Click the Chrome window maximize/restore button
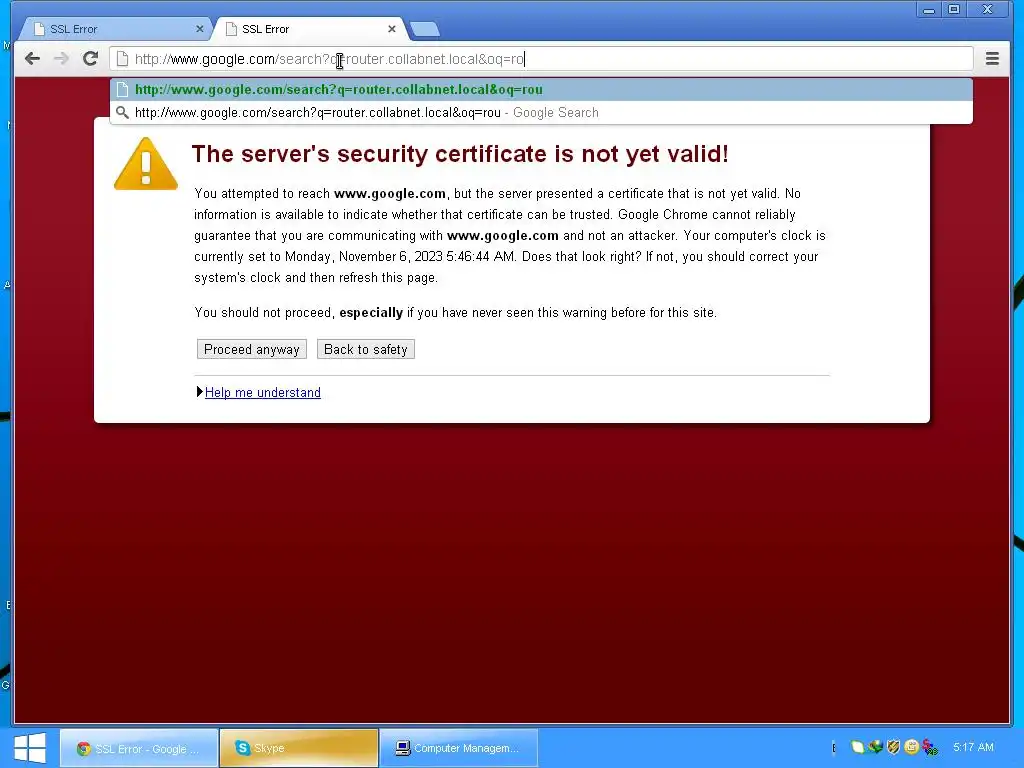The image size is (1024, 768). click(954, 9)
